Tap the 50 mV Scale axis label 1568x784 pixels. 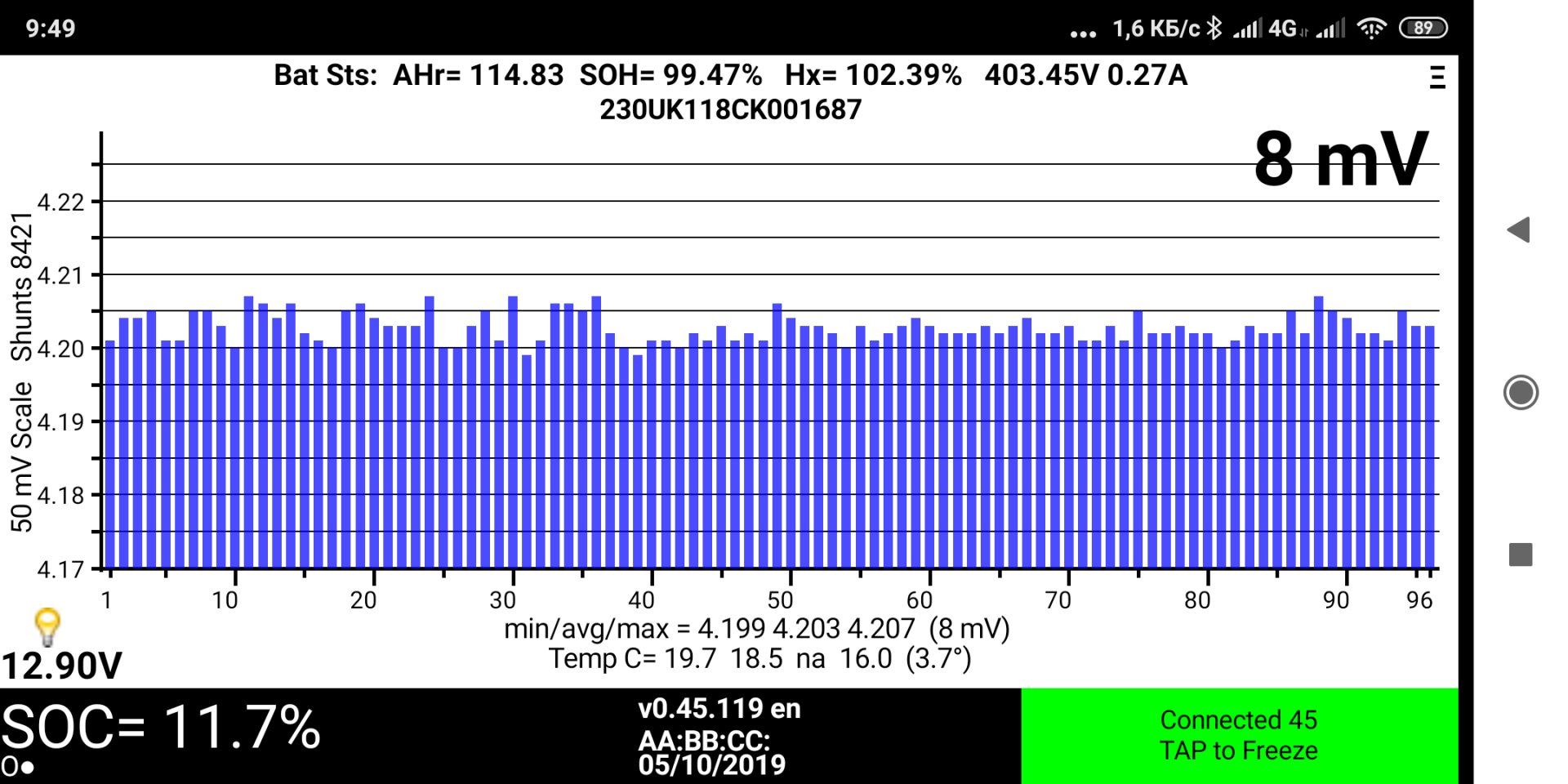tap(21, 457)
